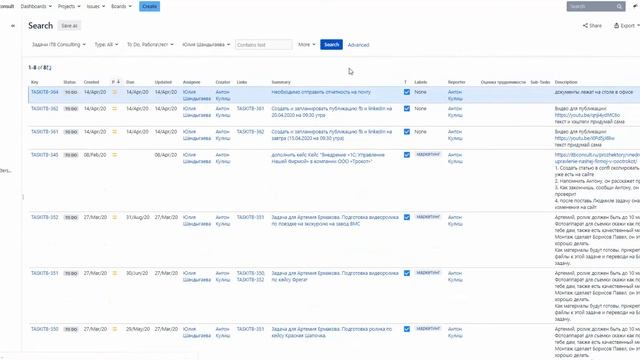Click the Share icon in the page header
Image resolution: width=640 pixels, height=360 pixels.
585,26
